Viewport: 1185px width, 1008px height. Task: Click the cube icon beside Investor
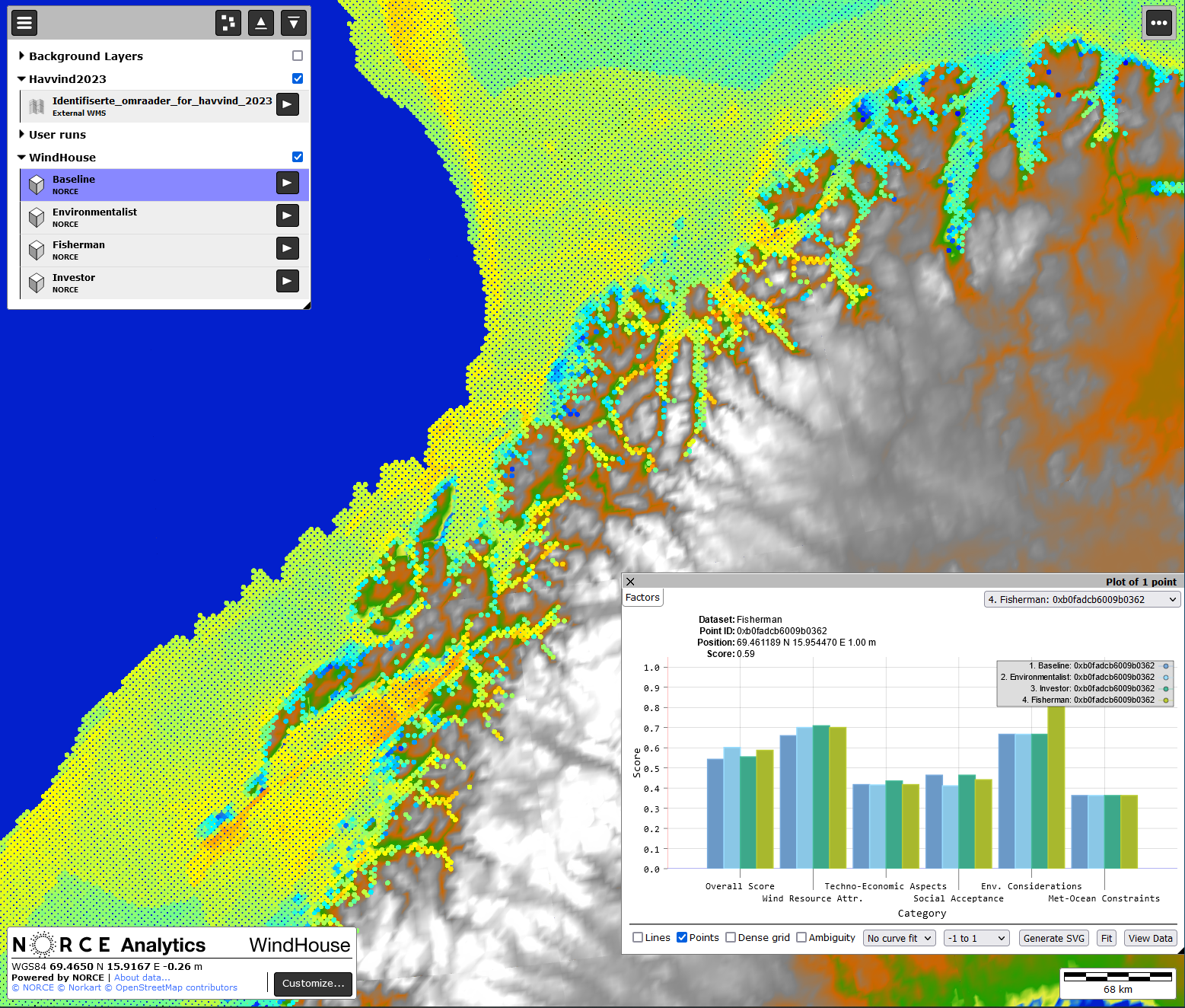[x=37, y=283]
